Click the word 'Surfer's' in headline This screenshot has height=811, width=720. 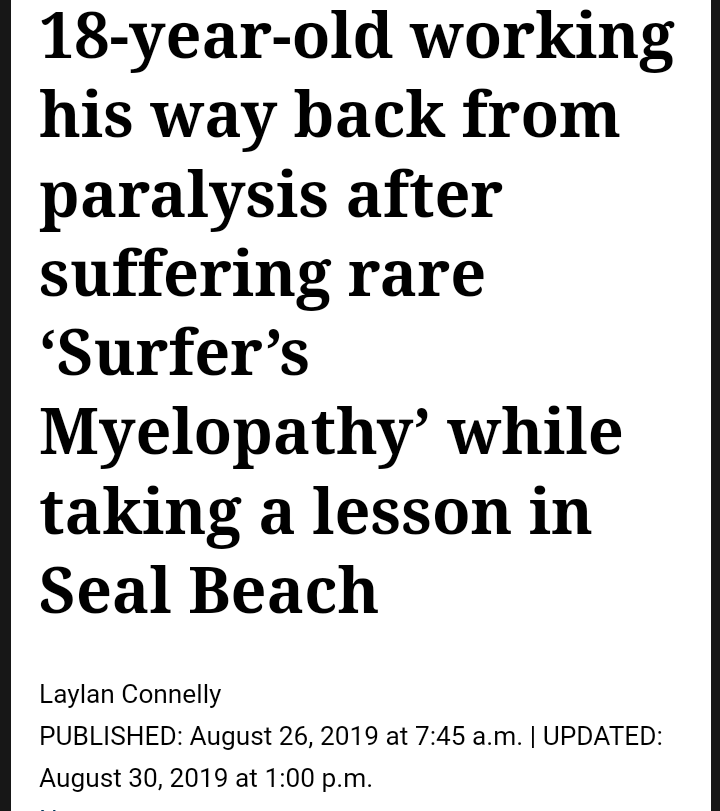tap(174, 352)
